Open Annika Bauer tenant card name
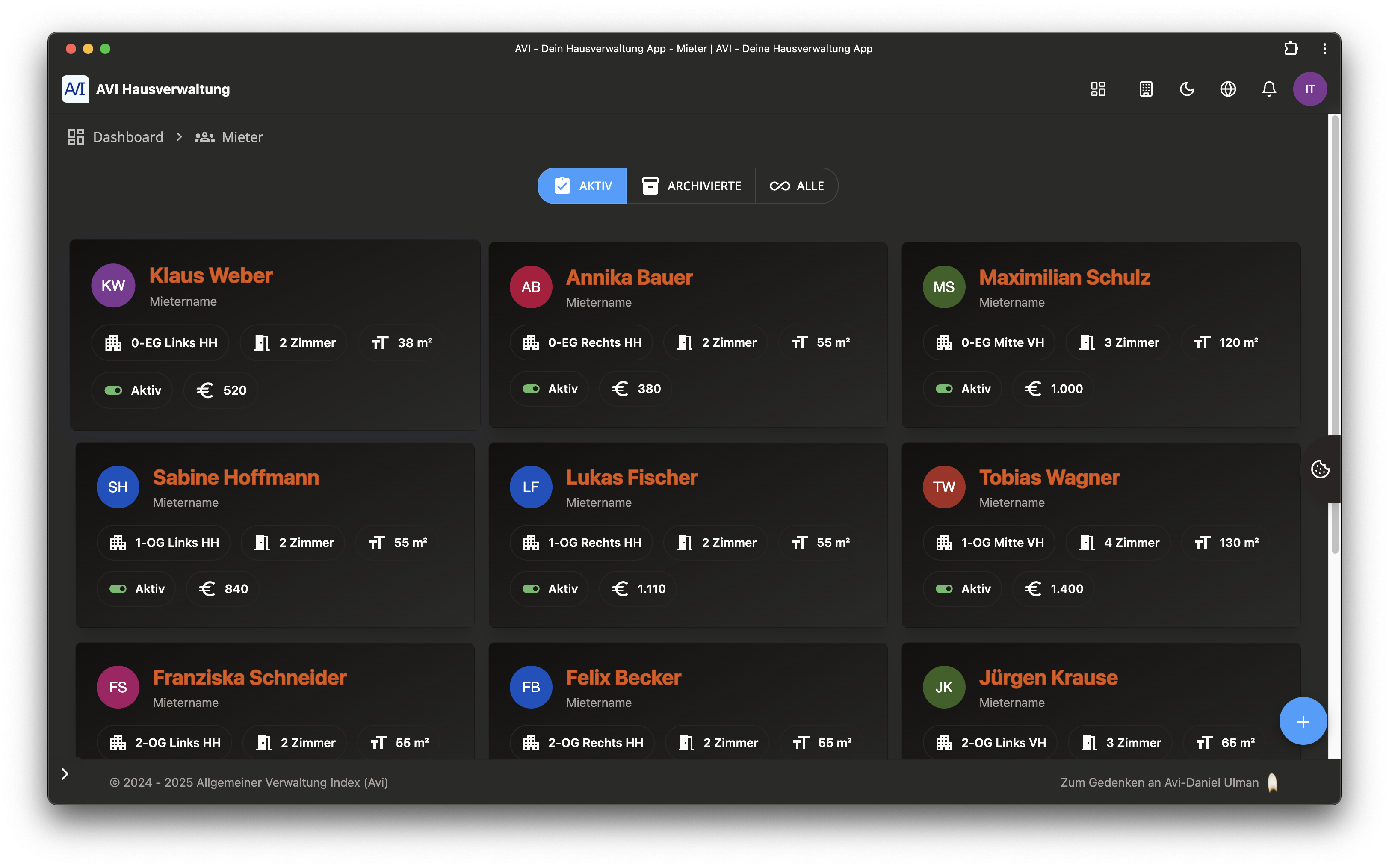 point(629,278)
